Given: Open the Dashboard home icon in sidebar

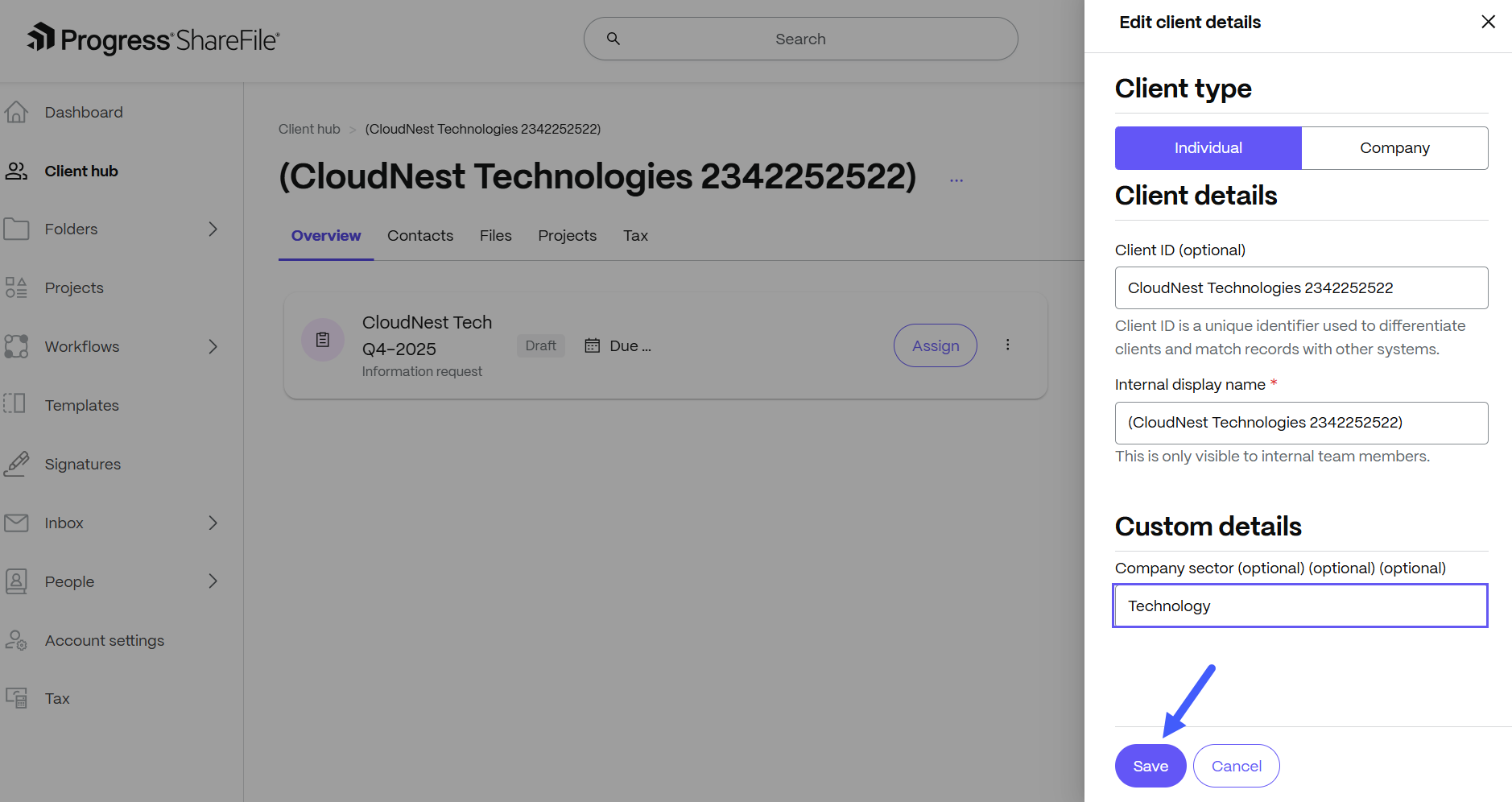Looking at the screenshot, I should click(16, 112).
